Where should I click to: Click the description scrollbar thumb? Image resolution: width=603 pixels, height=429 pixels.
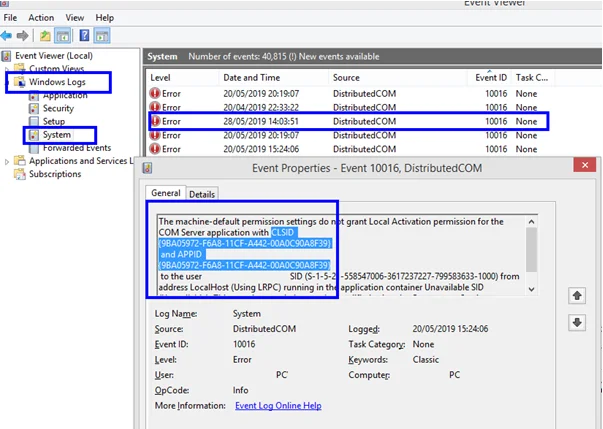pyautogui.click(x=531, y=249)
